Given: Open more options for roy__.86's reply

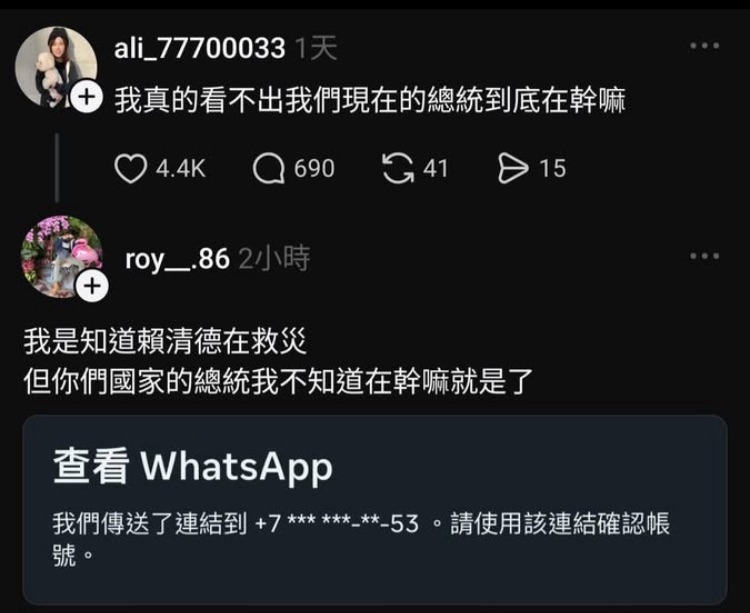Looking at the screenshot, I should 705,256.
